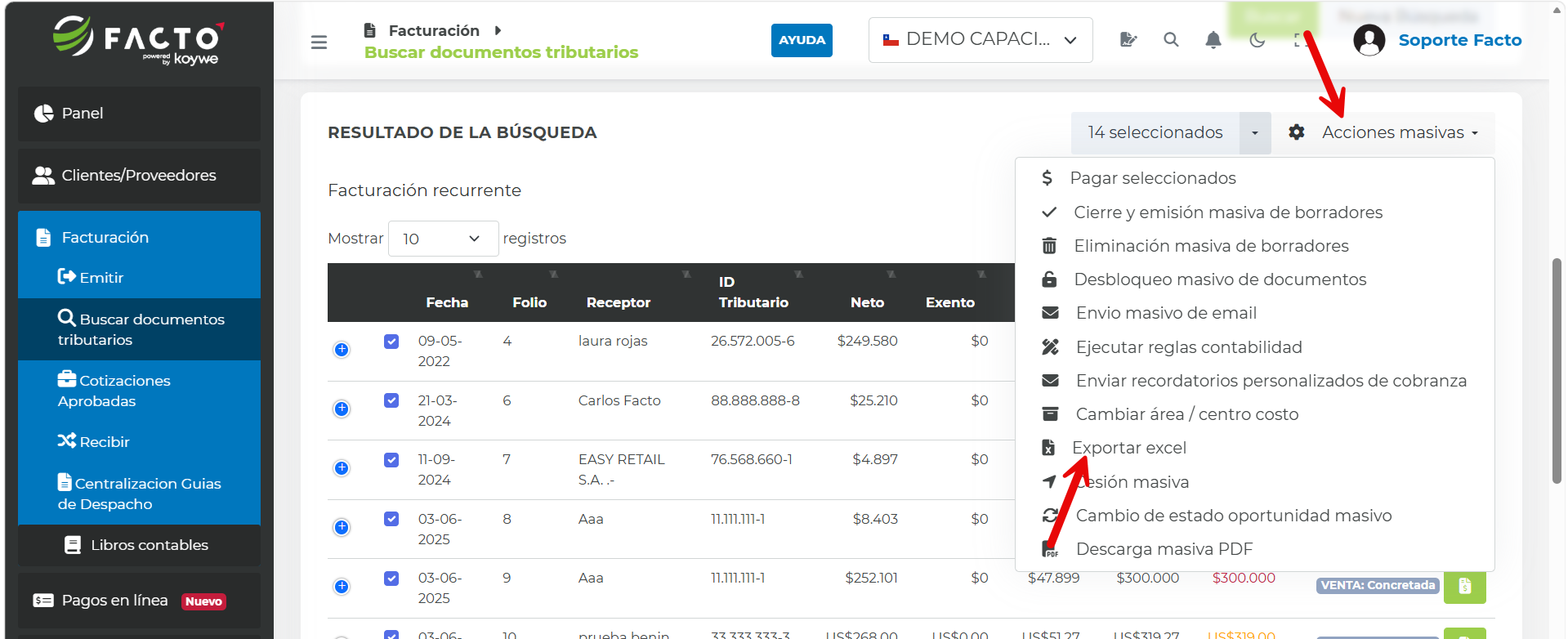Open the notifications bell
Viewport: 1568px width, 639px height.
coord(1213,39)
